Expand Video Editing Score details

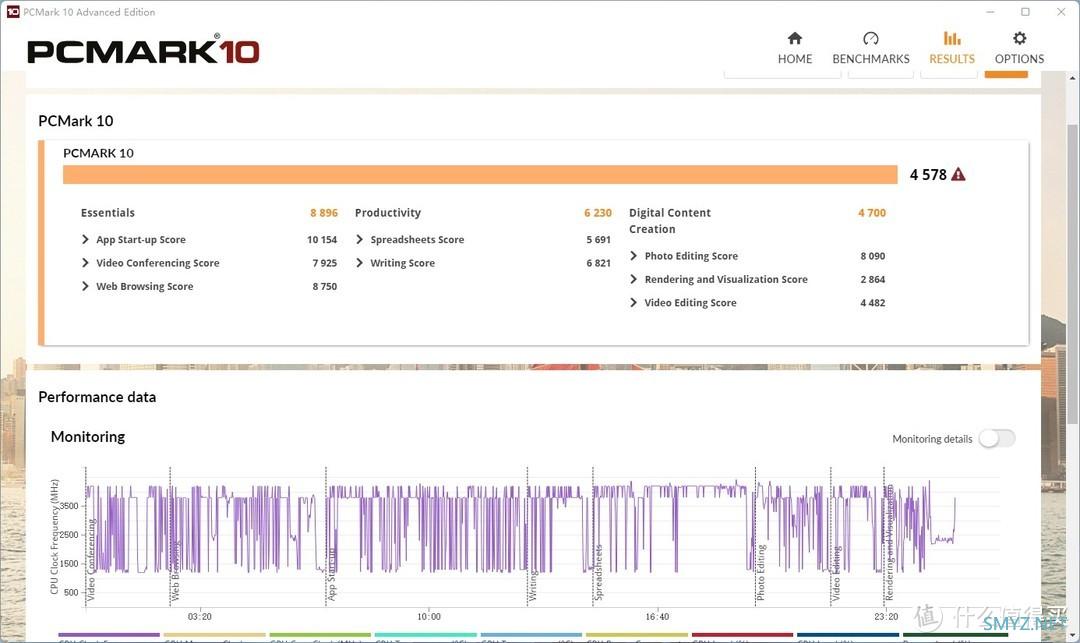[634, 303]
